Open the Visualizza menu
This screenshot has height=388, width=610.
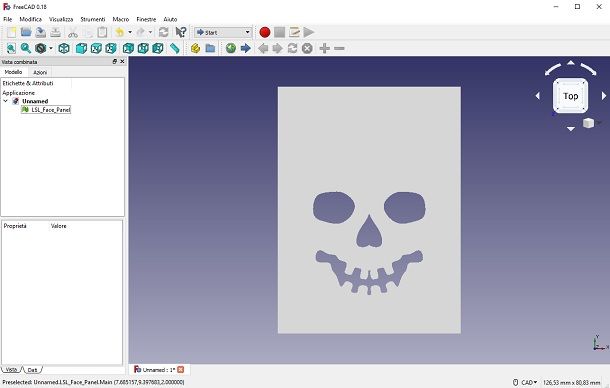click(61, 19)
